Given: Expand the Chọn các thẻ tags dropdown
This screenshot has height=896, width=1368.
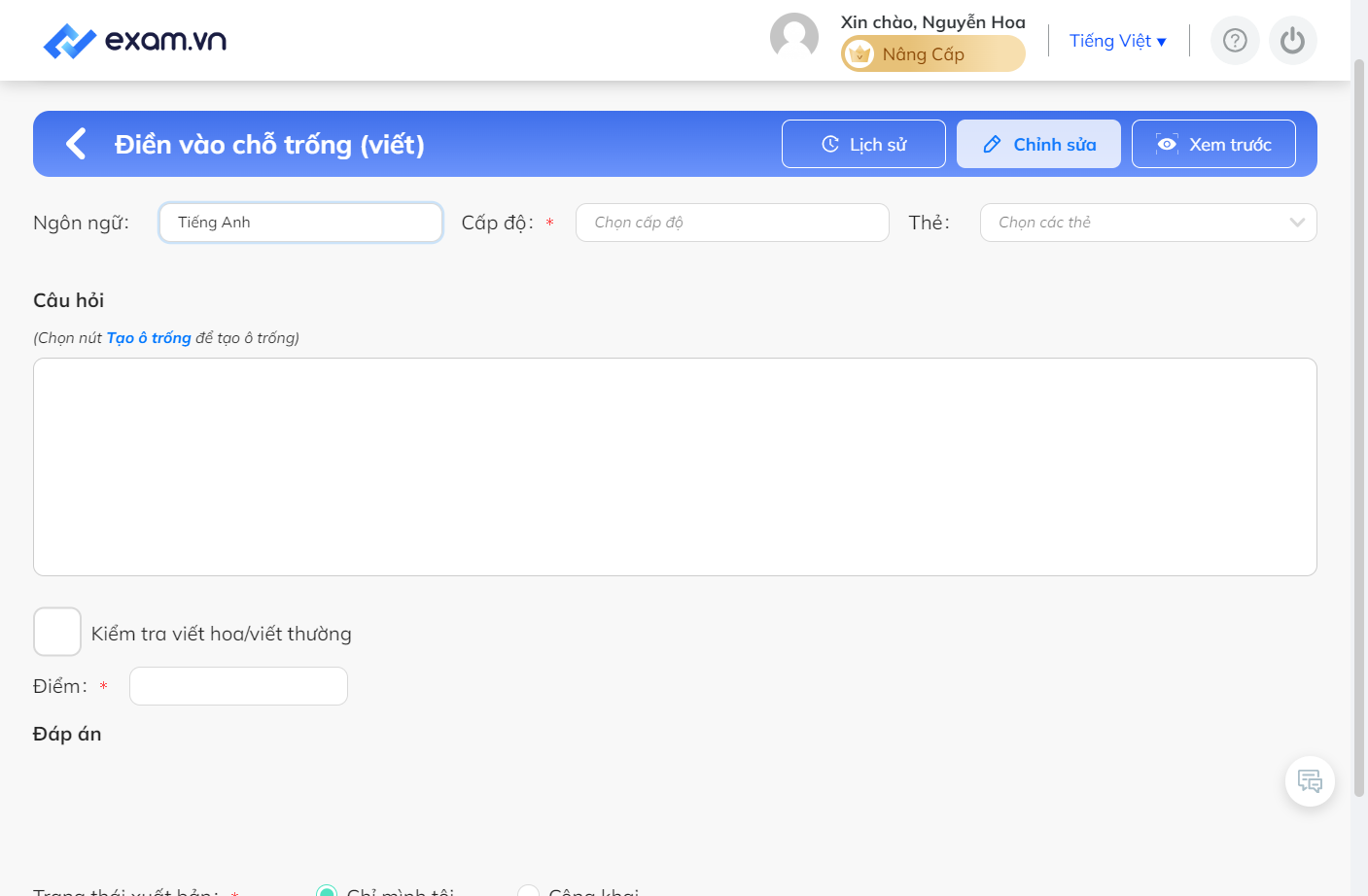Looking at the screenshot, I should (x=1148, y=223).
